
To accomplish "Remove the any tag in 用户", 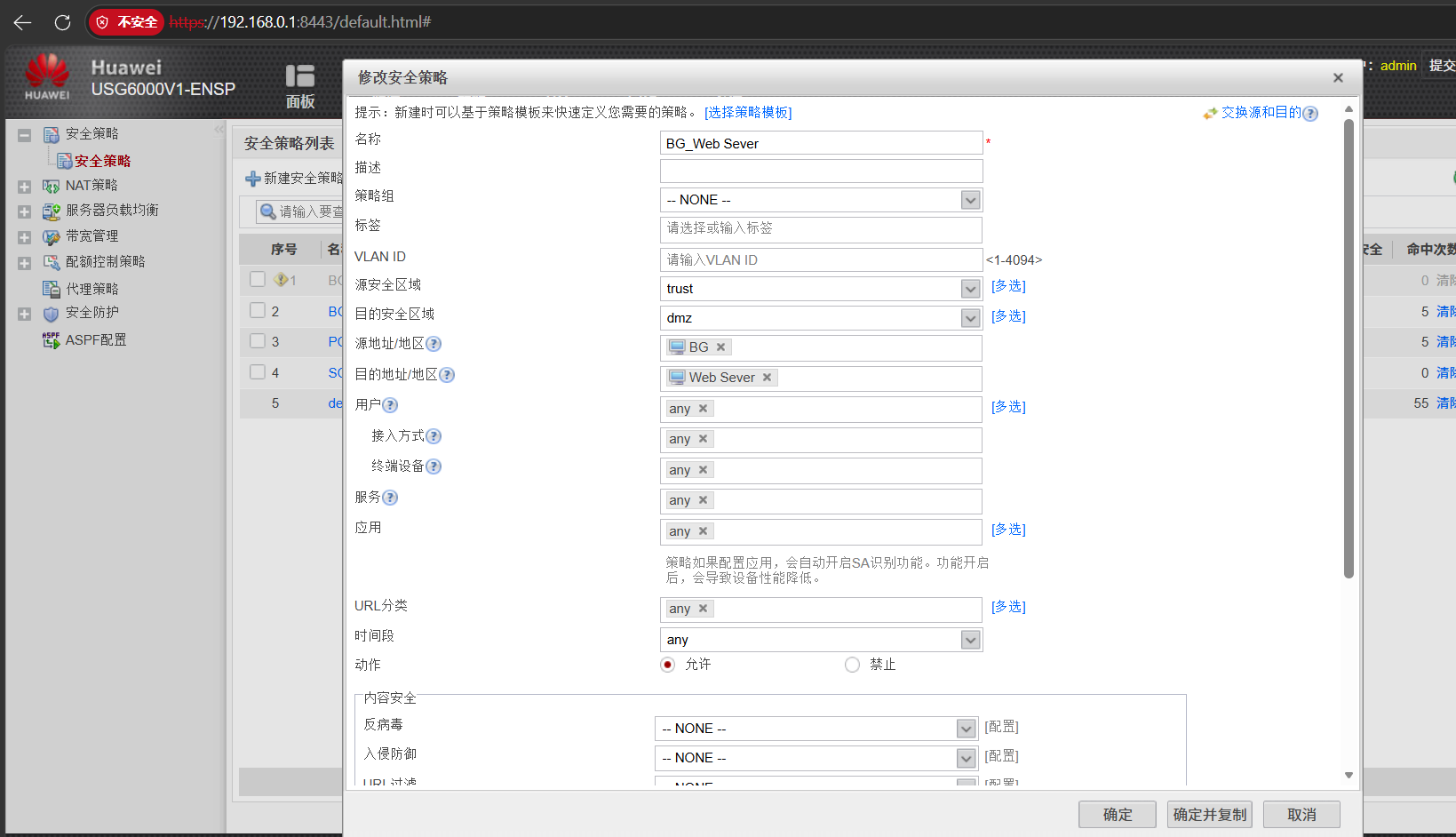I will coord(703,409).
